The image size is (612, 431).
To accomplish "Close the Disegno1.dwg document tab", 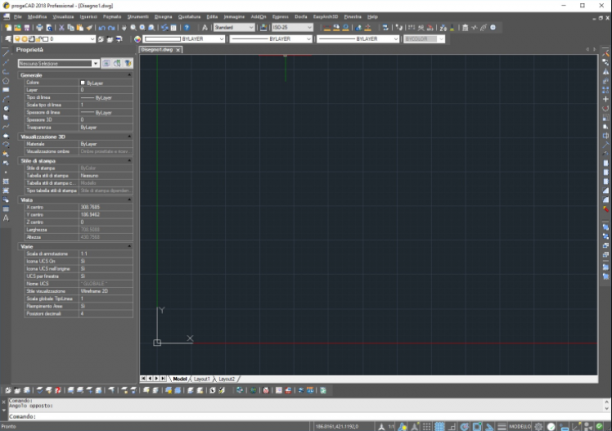I will click(178, 50).
